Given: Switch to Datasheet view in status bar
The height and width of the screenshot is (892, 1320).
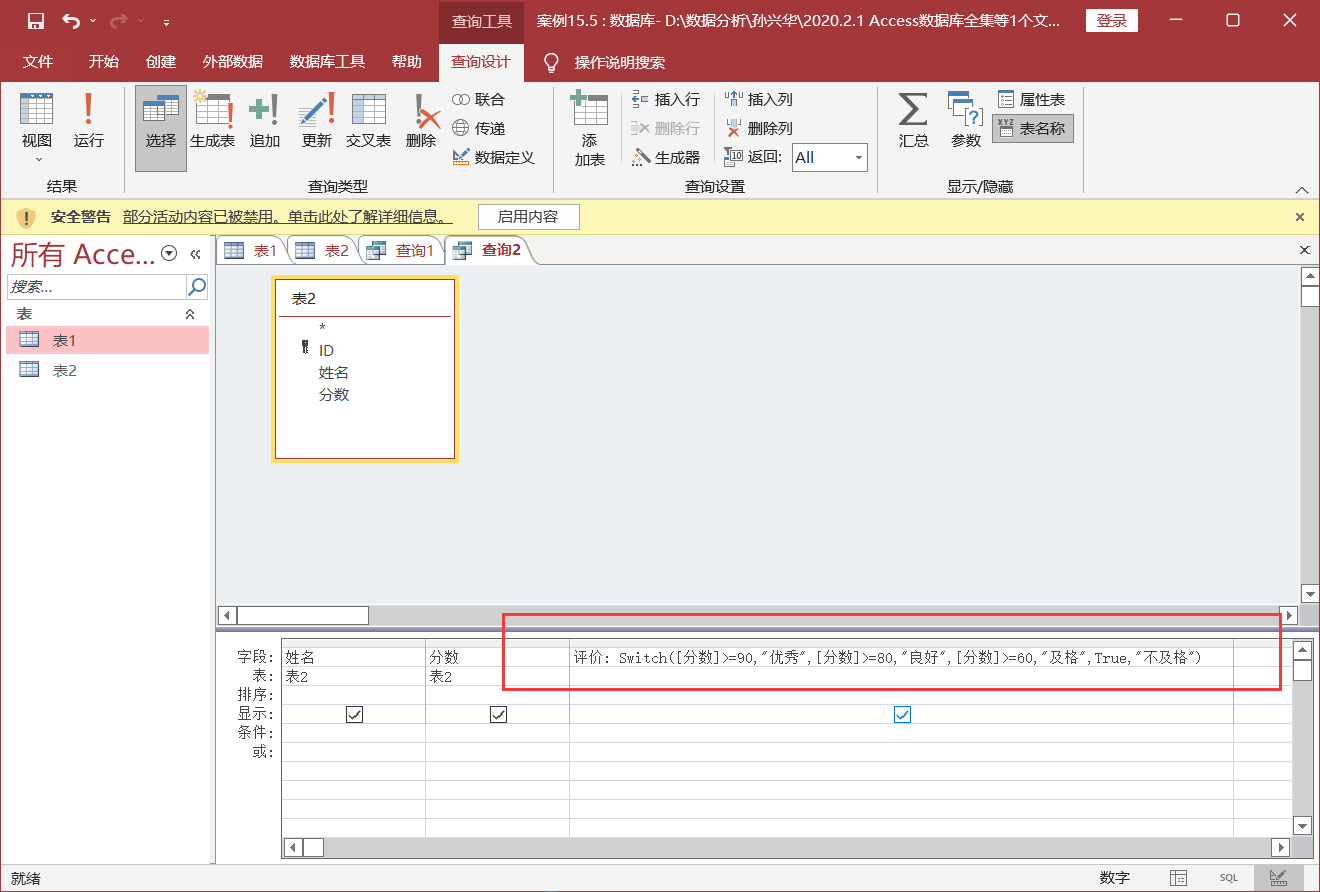Looking at the screenshot, I should coord(1179,877).
